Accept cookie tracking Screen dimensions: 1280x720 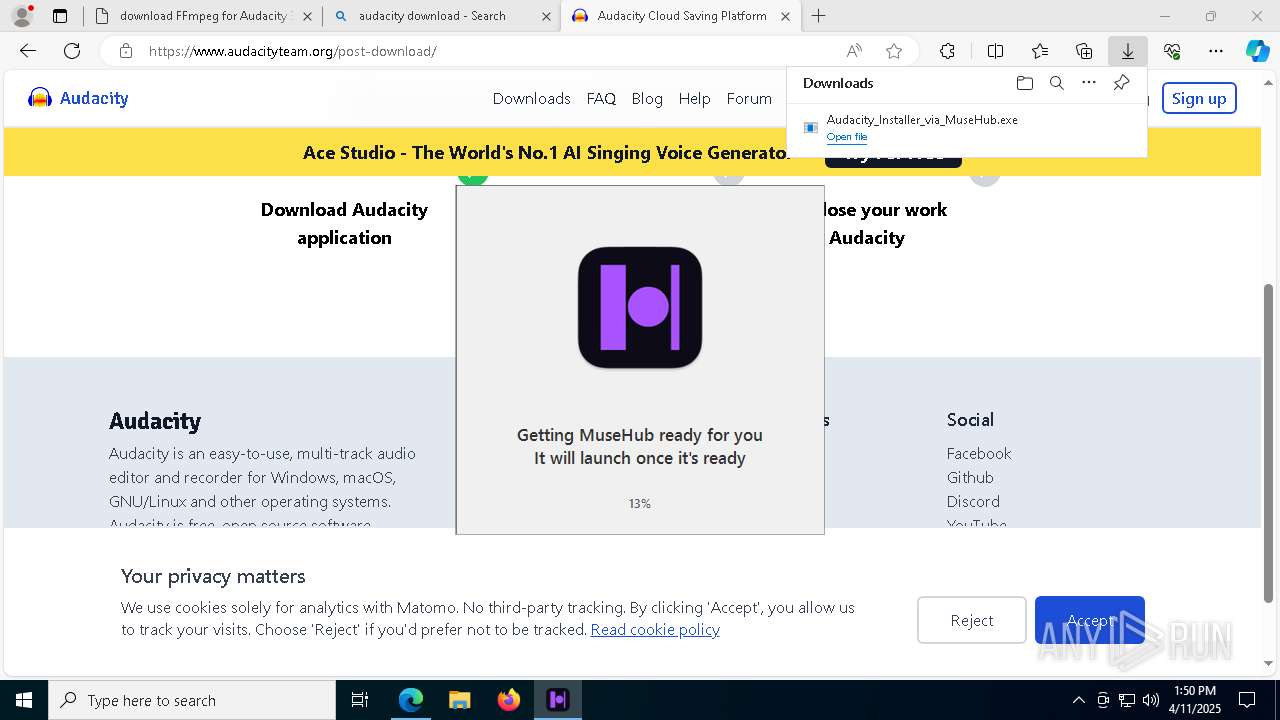click(x=1090, y=620)
